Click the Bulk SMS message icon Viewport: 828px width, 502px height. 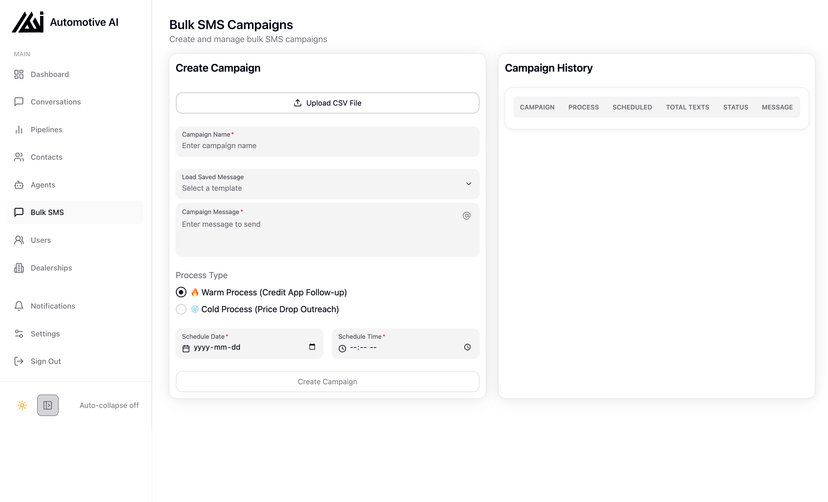click(19, 212)
